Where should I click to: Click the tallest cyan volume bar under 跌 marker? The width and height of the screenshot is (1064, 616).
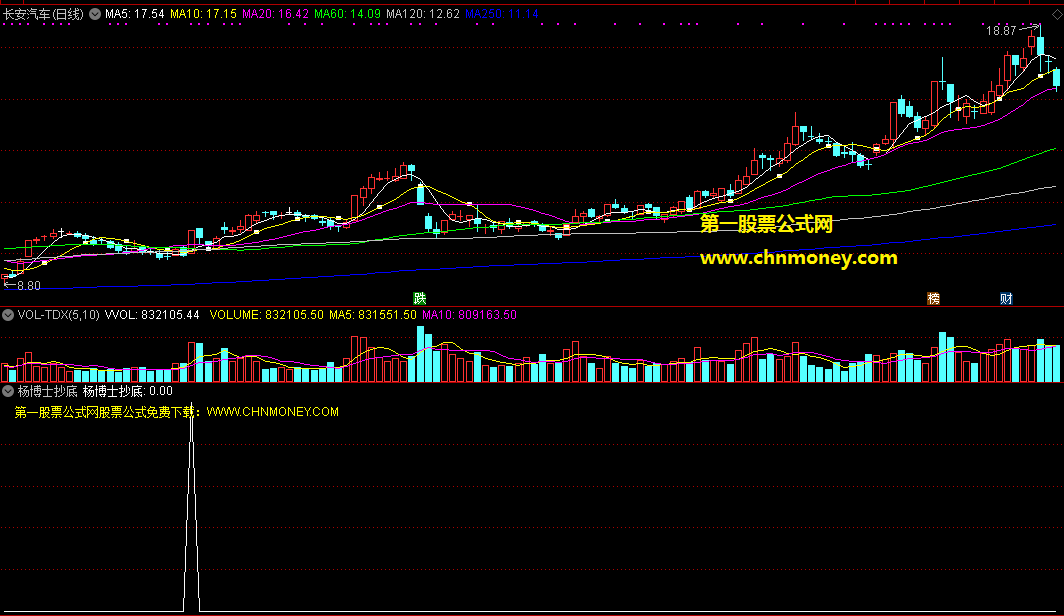pyautogui.click(x=421, y=354)
